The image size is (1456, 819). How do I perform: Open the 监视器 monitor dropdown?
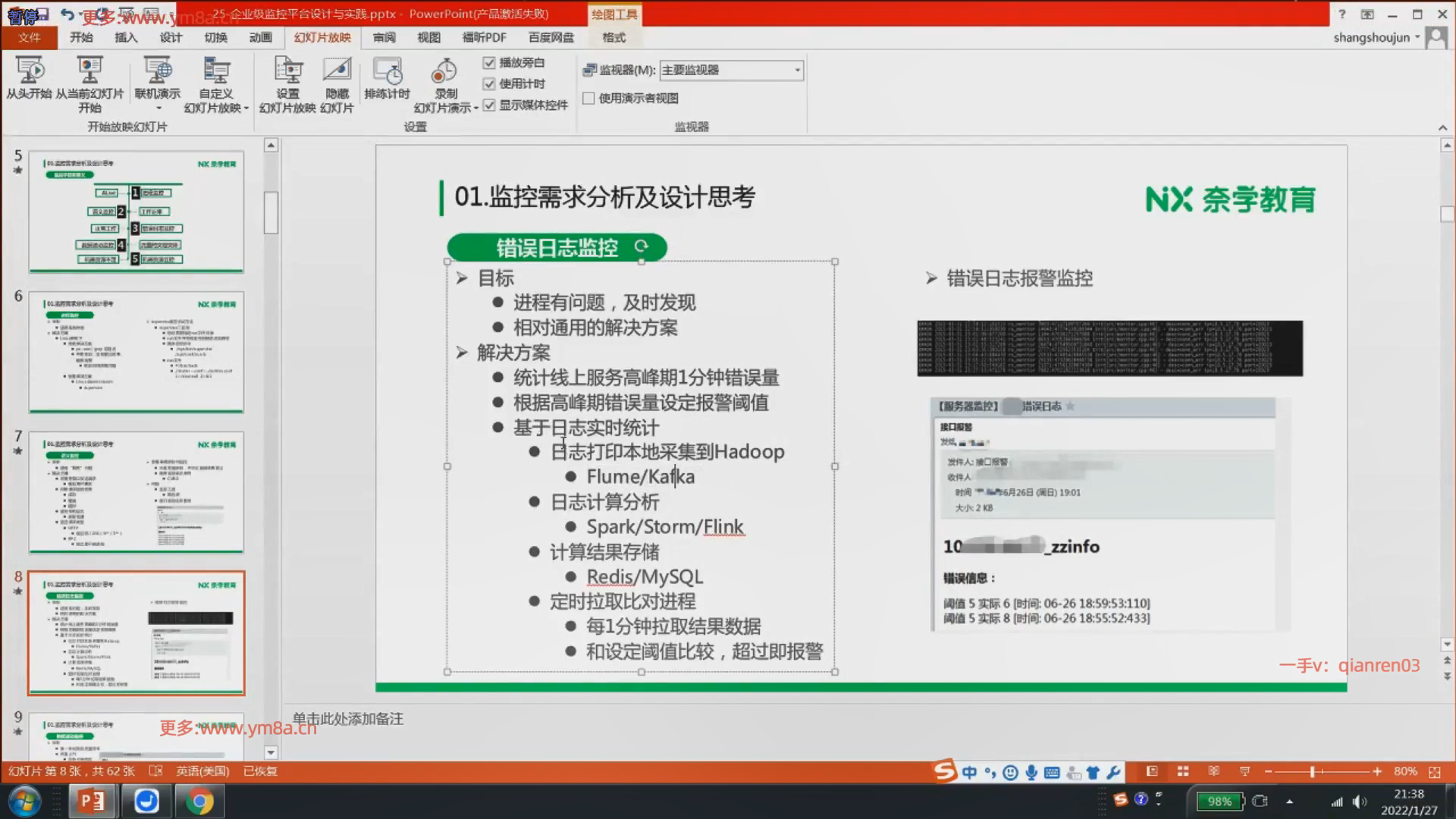tap(797, 71)
